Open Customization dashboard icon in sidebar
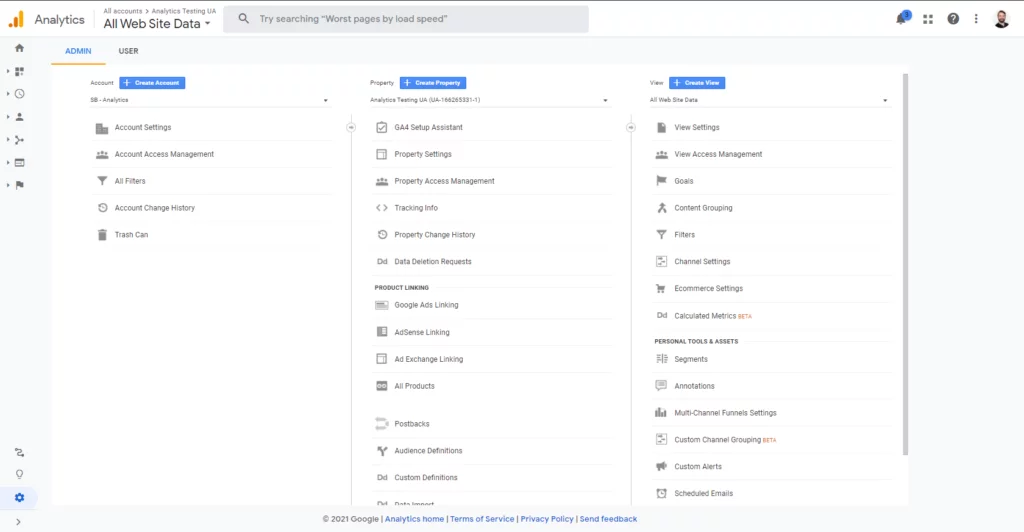 [x=20, y=71]
